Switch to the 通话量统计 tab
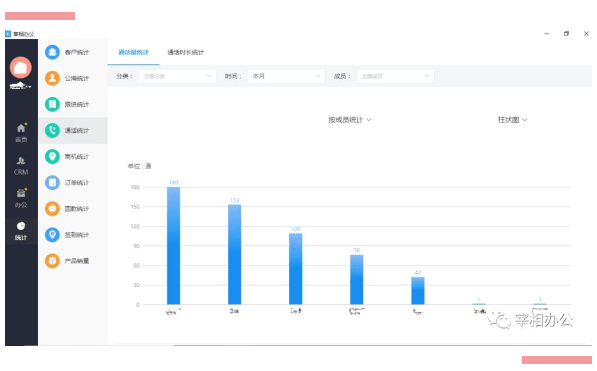Screen dimensions: 597x371 133,52
